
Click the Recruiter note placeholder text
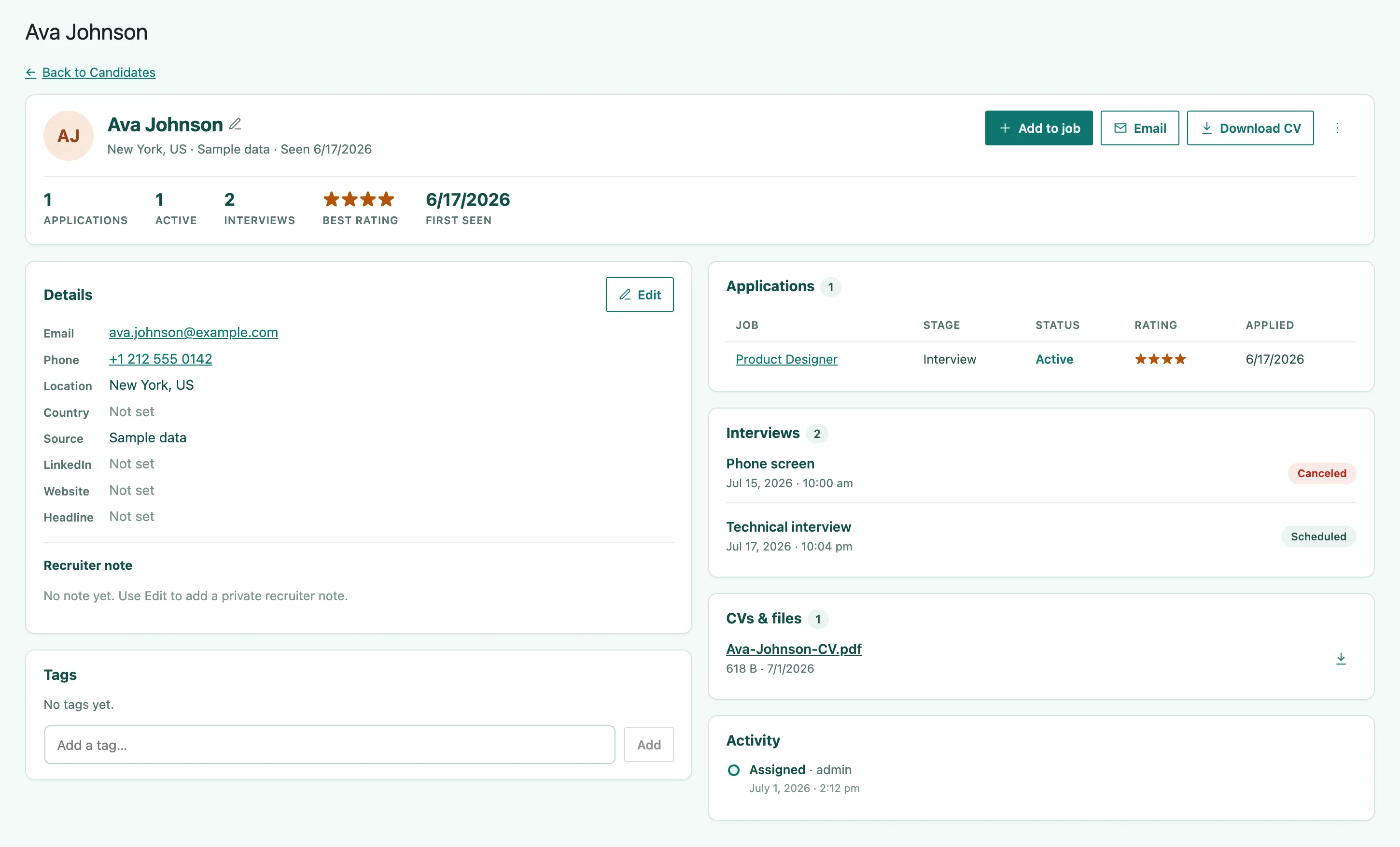196,596
